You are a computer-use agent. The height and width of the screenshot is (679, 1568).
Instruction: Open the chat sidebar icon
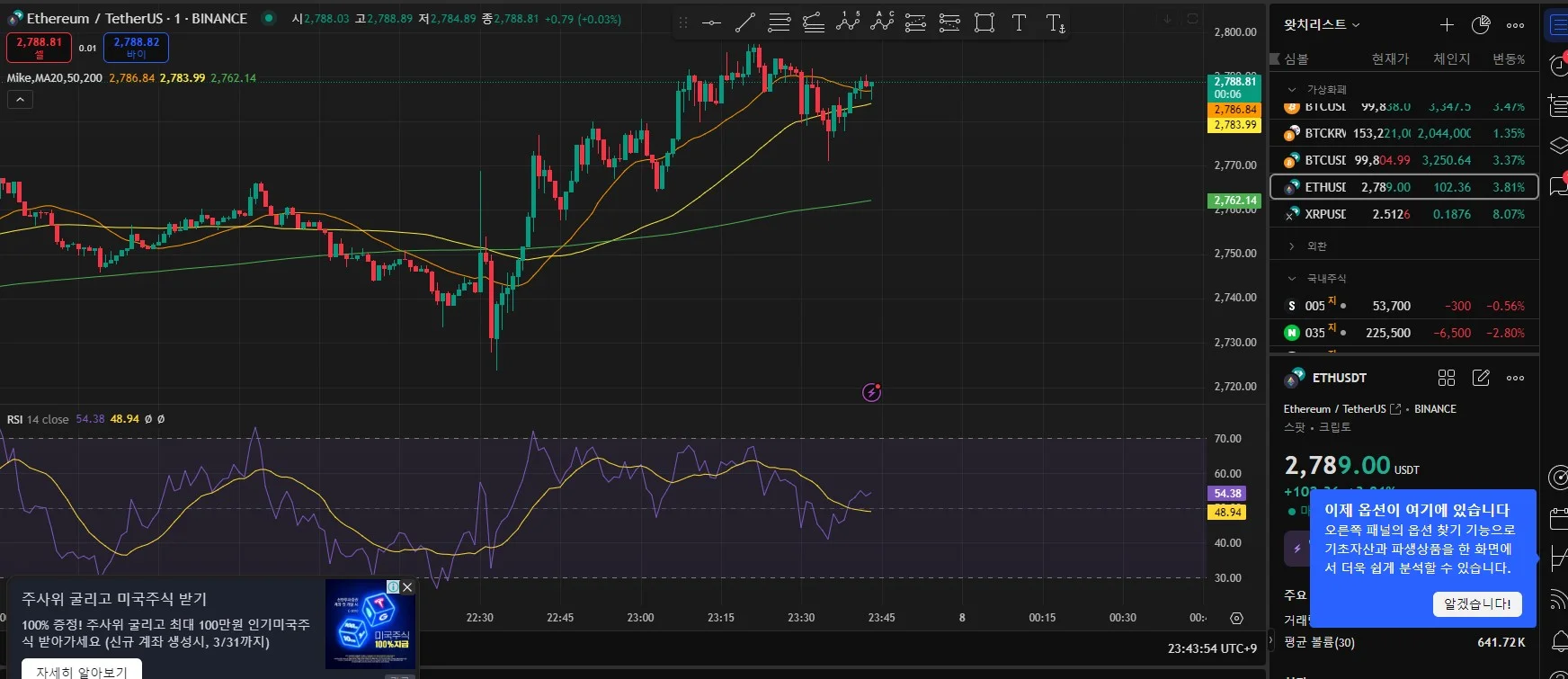click(1558, 186)
